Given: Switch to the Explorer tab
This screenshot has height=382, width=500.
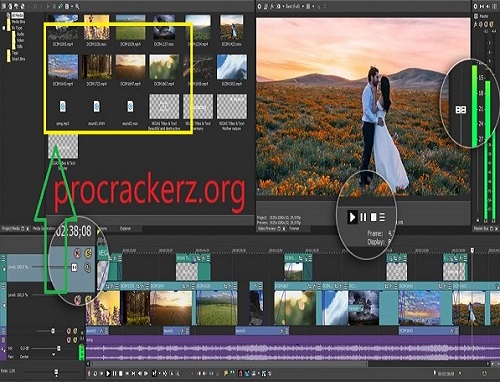Looking at the screenshot, I should [x=126, y=229].
